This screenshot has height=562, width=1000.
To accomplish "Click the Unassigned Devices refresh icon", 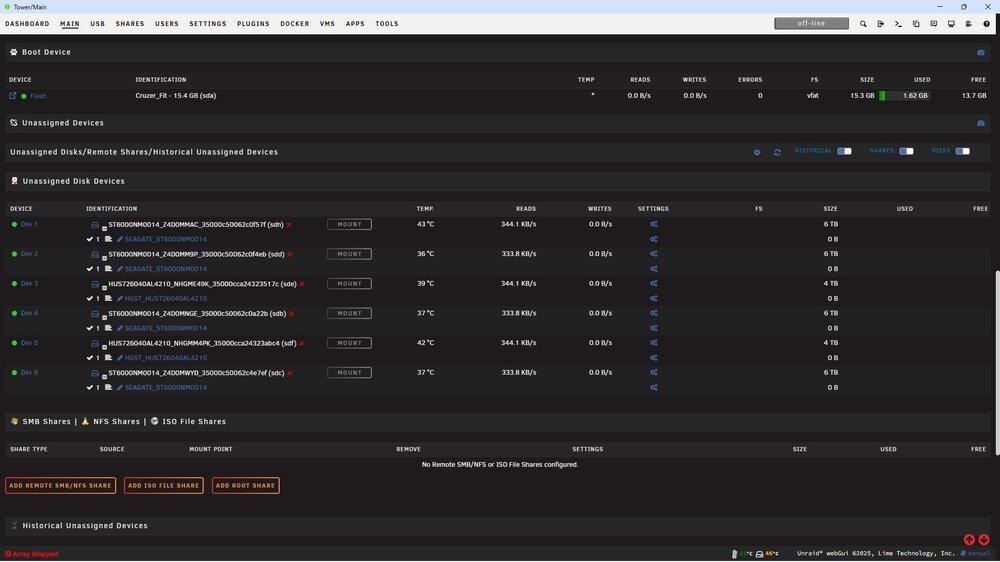I will click(777, 152).
